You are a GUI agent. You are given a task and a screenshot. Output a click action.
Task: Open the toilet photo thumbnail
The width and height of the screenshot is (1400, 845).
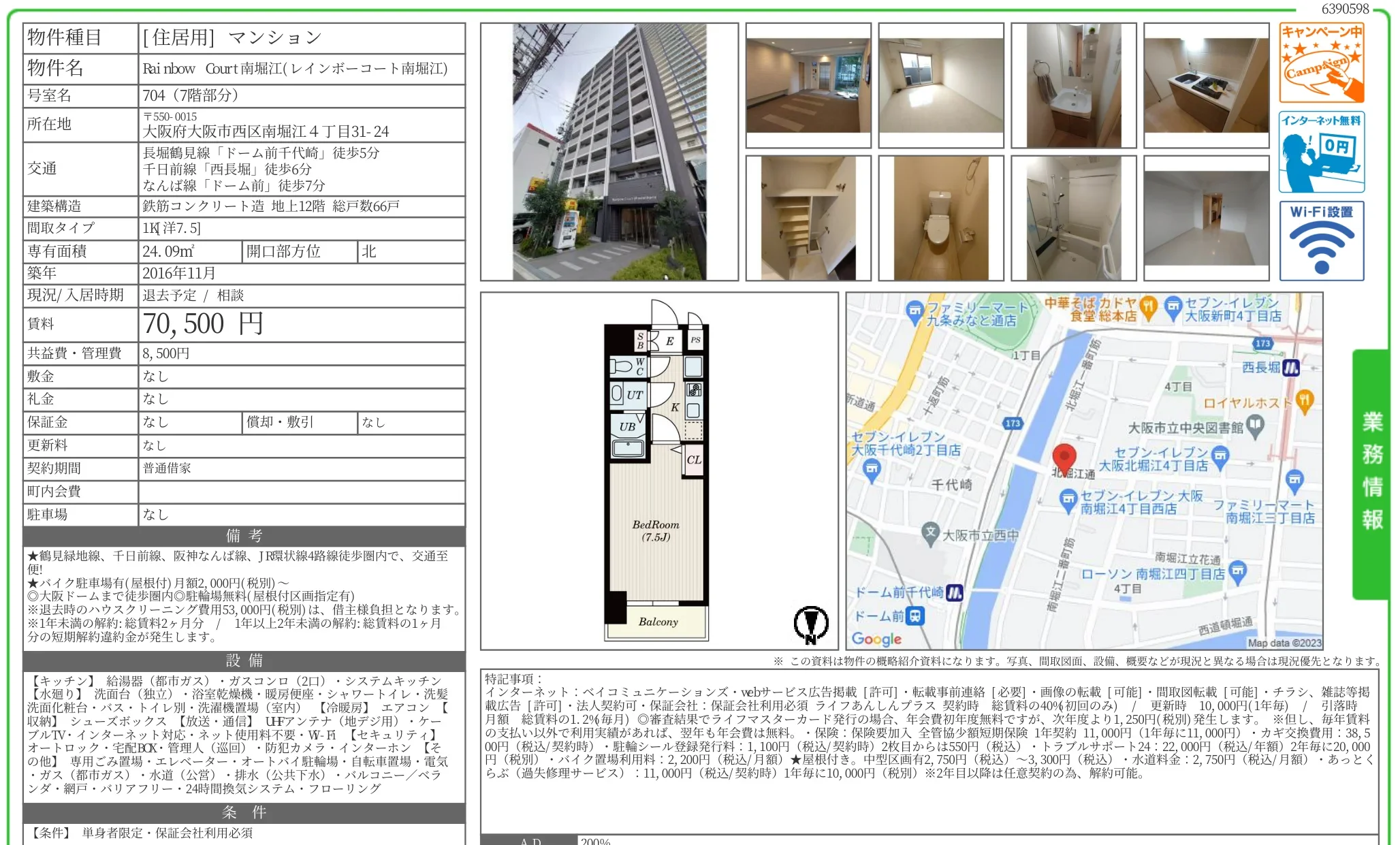[x=940, y=218]
